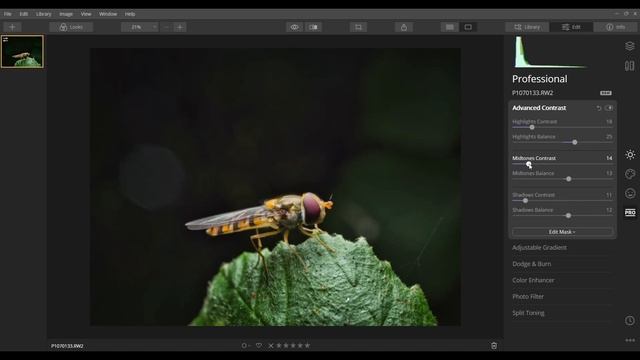Screen dimensions: 640x360
Task: Switch to single image view
Action: tap(468, 27)
